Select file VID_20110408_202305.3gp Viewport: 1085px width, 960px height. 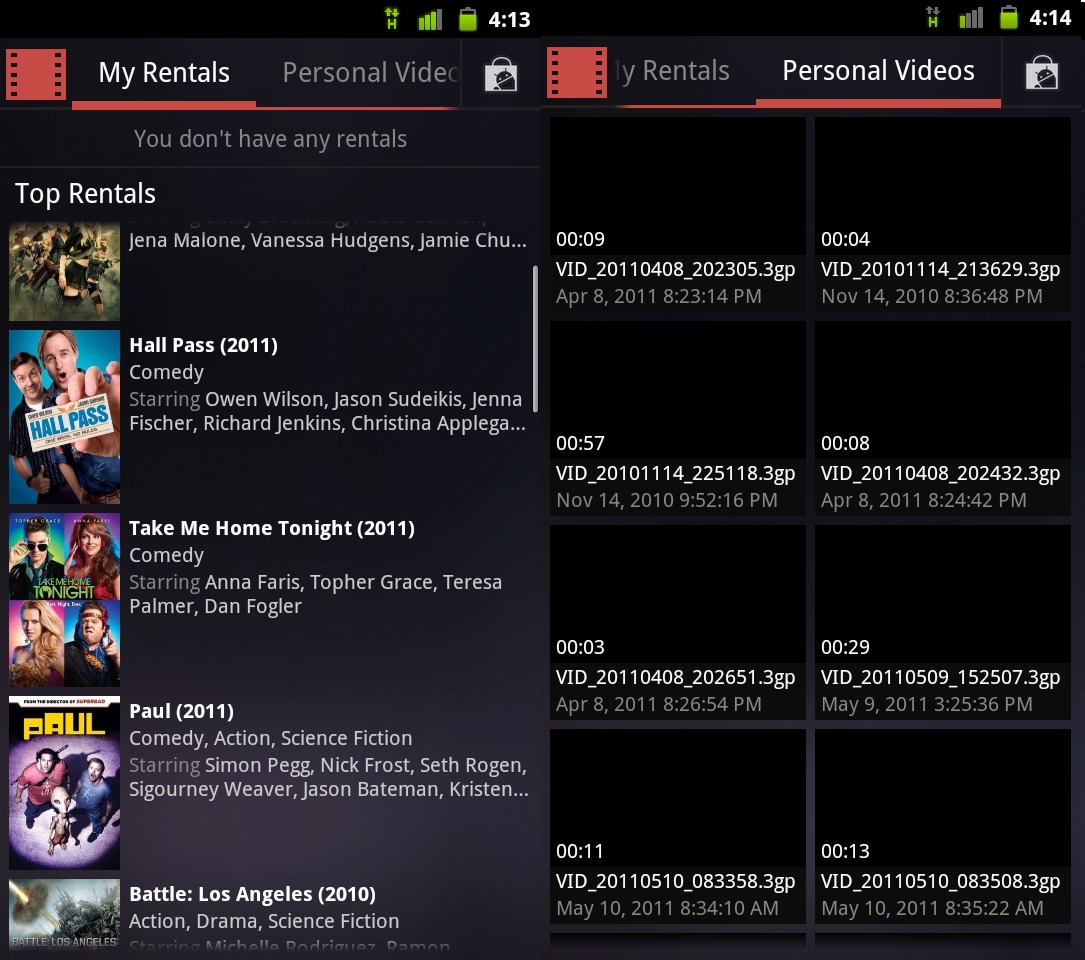pyautogui.click(x=675, y=269)
